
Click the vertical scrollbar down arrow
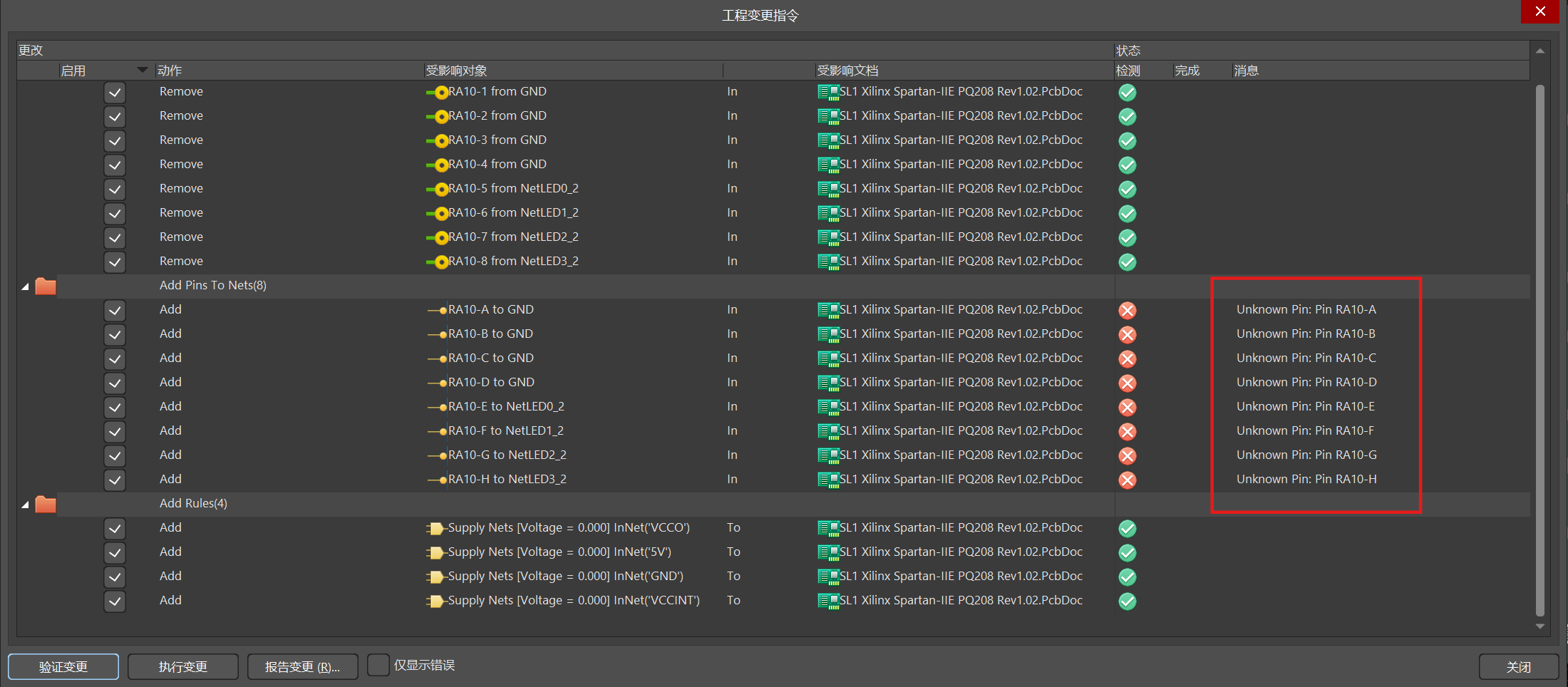[1540, 626]
